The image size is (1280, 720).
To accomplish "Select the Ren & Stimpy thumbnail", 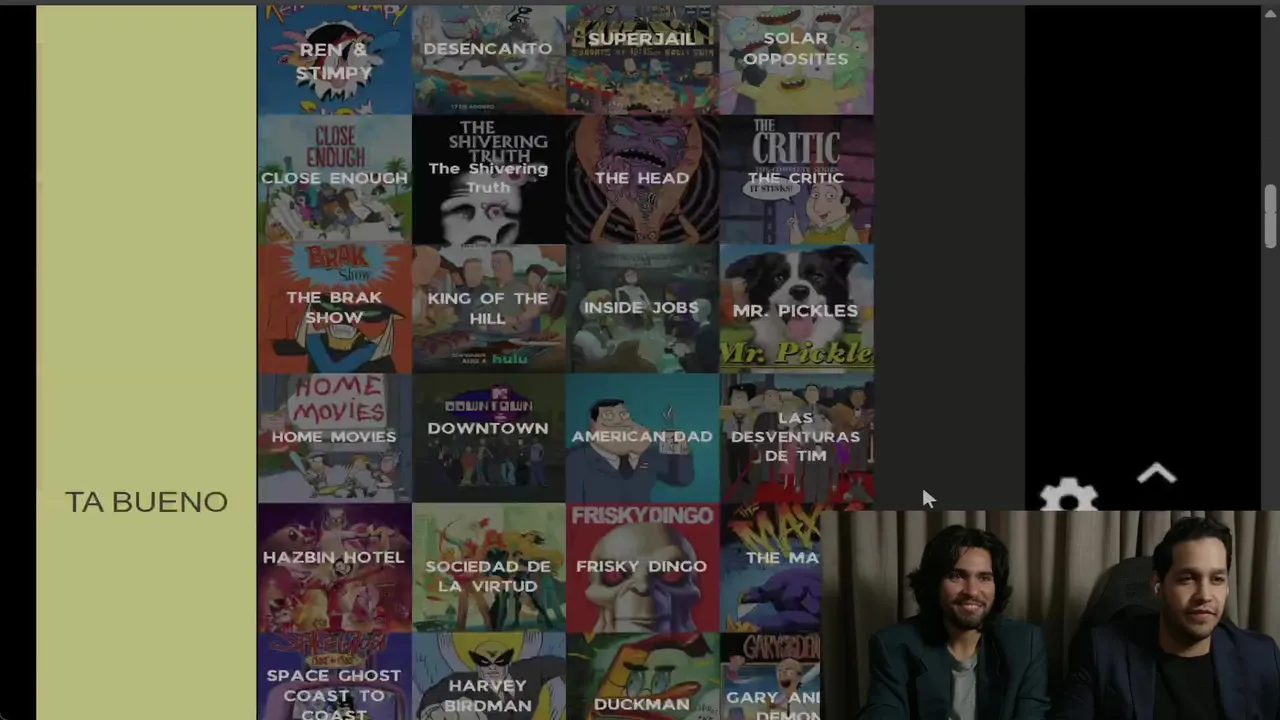I will point(334,59).
